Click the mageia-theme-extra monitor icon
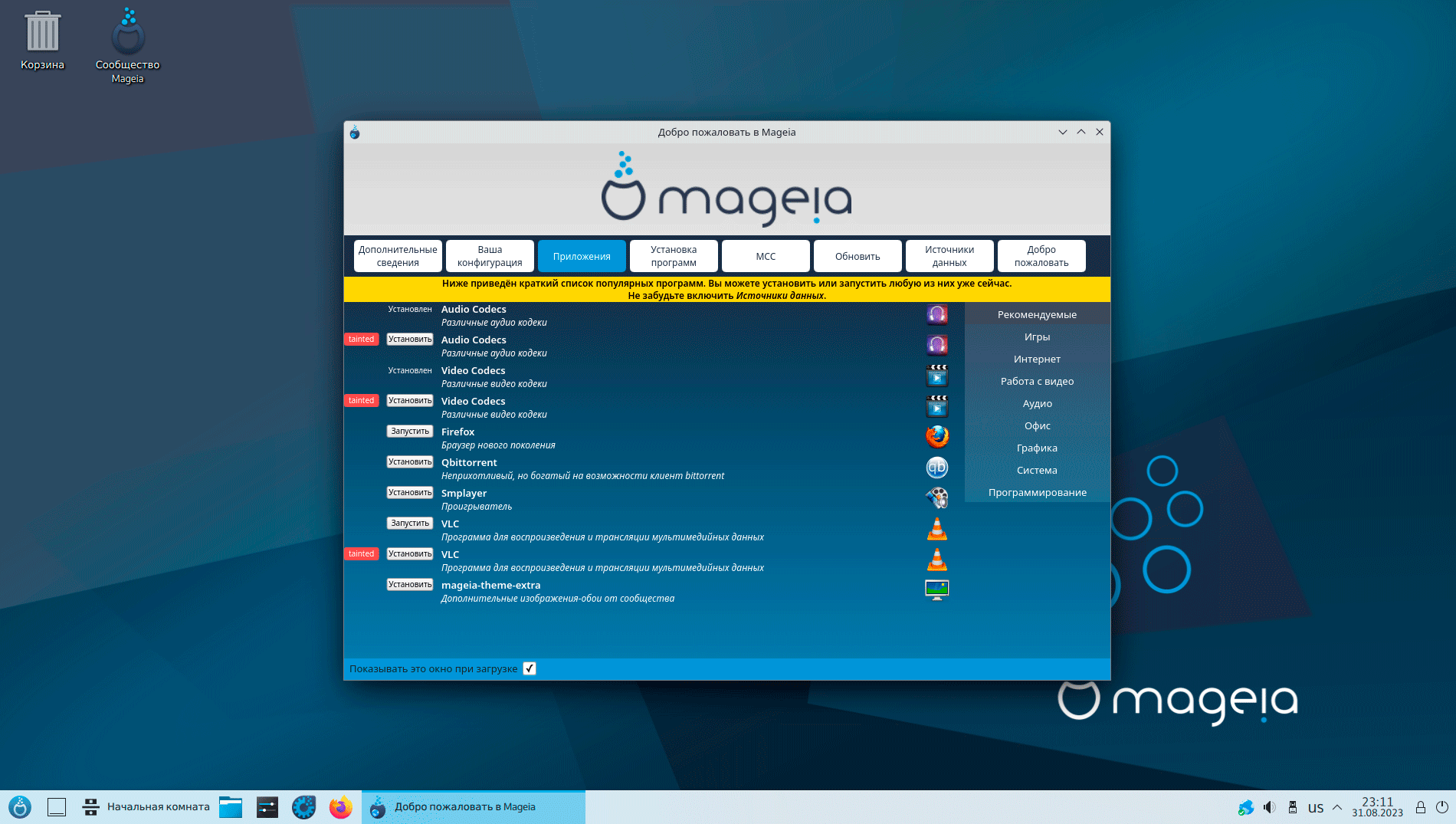 pos(936,590)
